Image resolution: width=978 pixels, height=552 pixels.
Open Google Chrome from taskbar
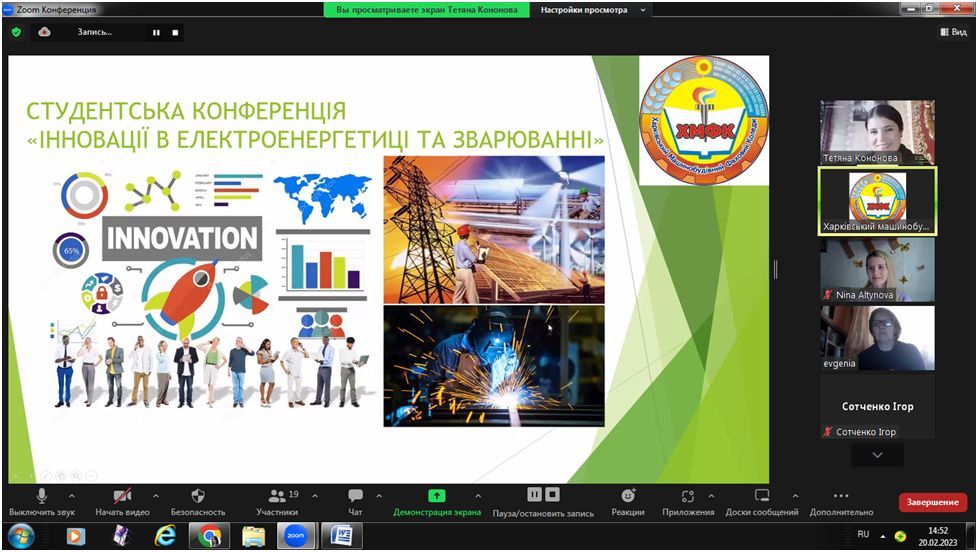pyautogui.click(x=209, y=536)
